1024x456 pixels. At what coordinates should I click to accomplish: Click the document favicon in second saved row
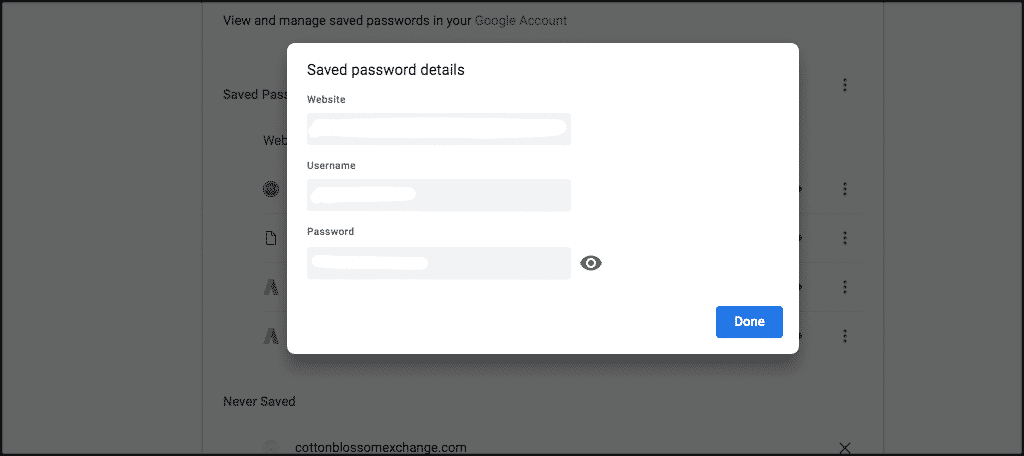pos(270,238)
